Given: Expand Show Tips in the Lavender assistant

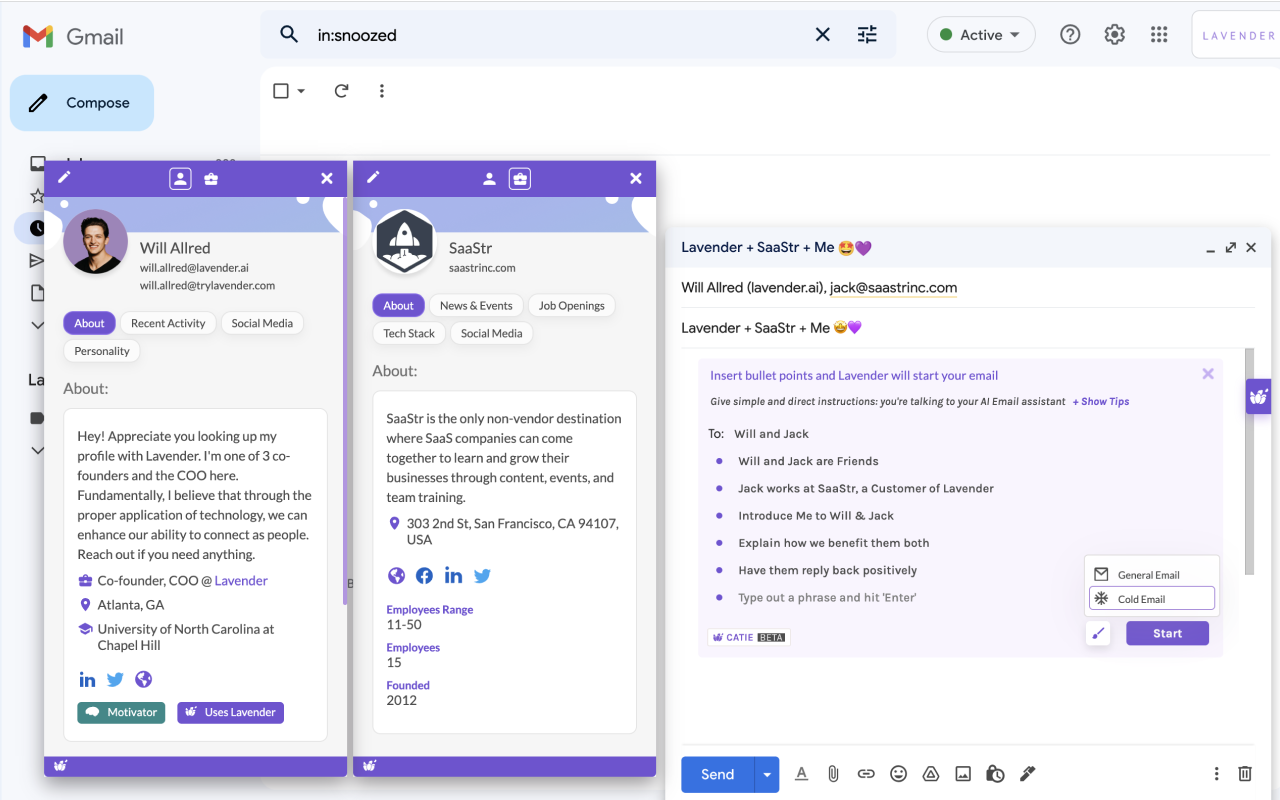Looking at the screenshot, I should point(1101,402).
